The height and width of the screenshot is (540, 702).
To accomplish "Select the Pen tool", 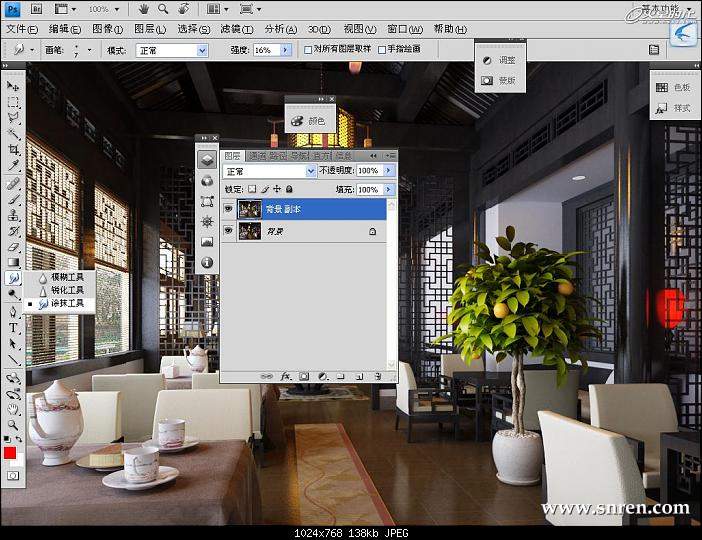I will coord(13,312).
